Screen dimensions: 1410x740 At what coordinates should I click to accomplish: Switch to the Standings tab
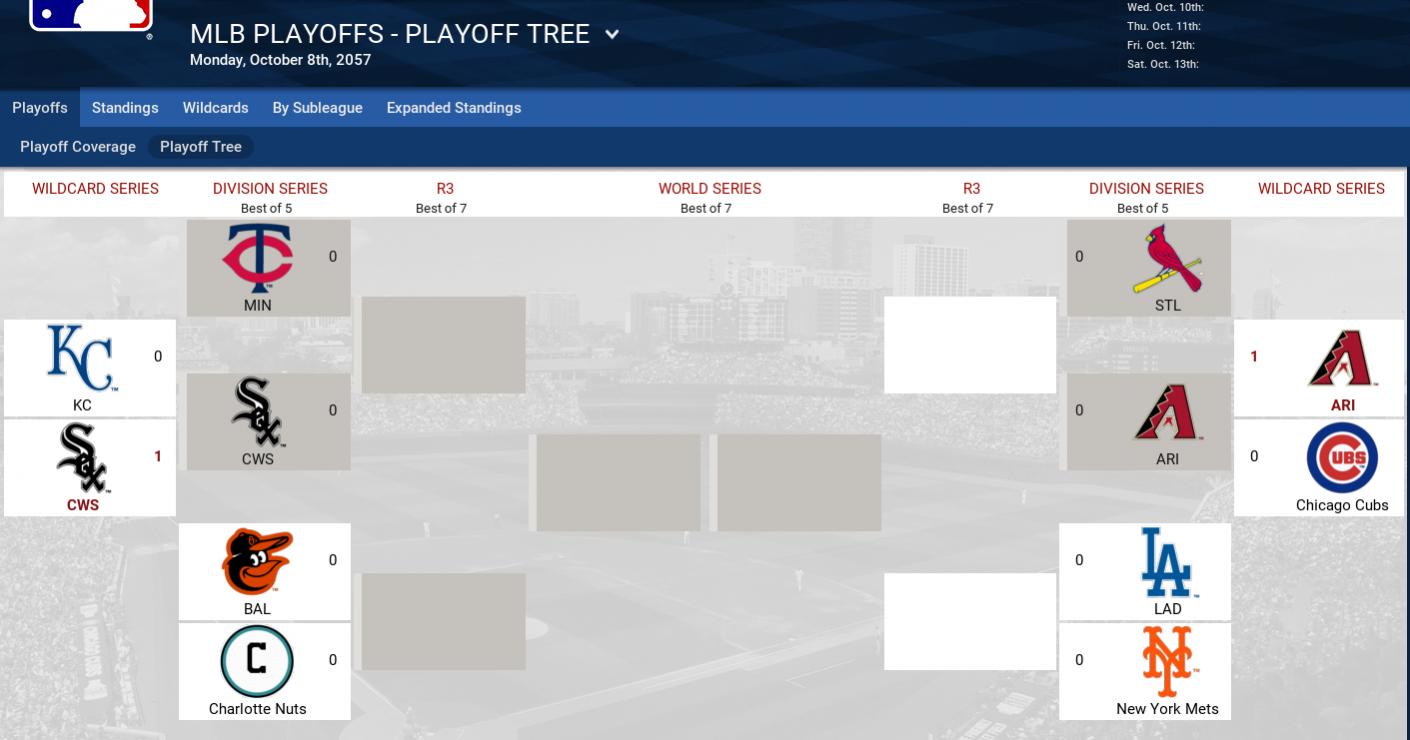(x=125, y=108)
